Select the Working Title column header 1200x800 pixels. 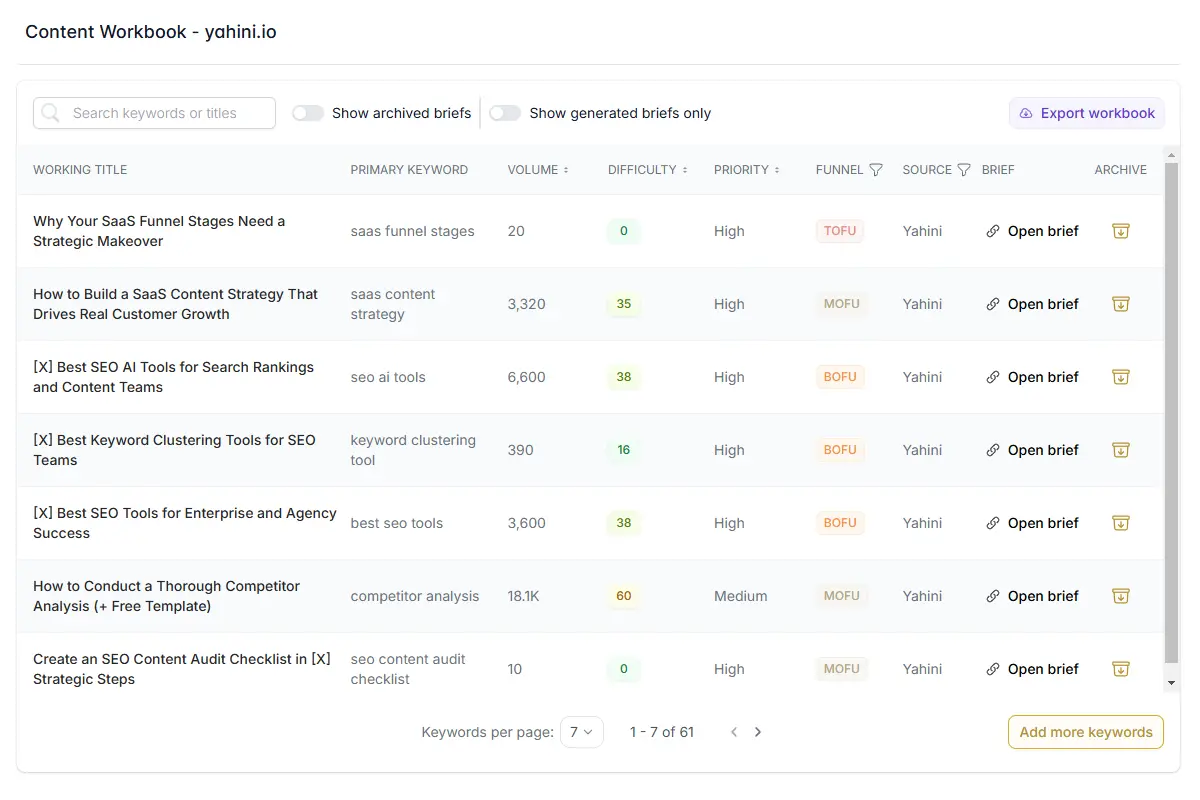click(80, 169)
